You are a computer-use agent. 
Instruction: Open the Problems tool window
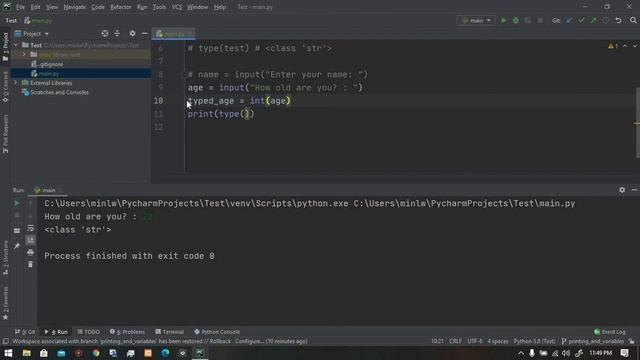pyautogui.click(x=127, y=332)
